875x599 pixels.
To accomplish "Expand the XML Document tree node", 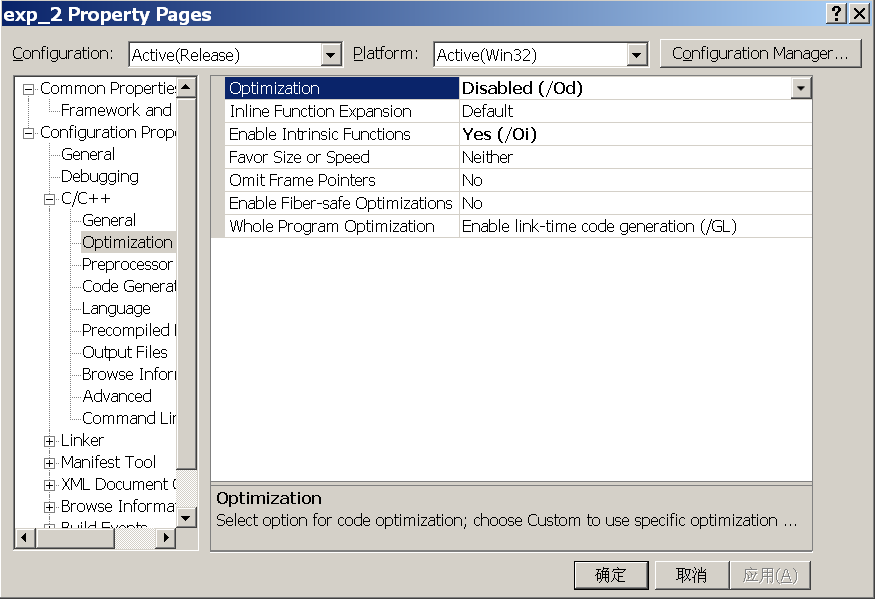I will (50, 485).
